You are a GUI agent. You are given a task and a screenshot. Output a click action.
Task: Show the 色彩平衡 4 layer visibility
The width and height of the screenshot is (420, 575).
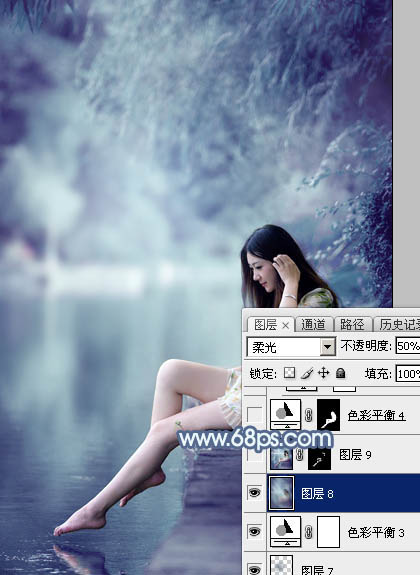point(255,415)
